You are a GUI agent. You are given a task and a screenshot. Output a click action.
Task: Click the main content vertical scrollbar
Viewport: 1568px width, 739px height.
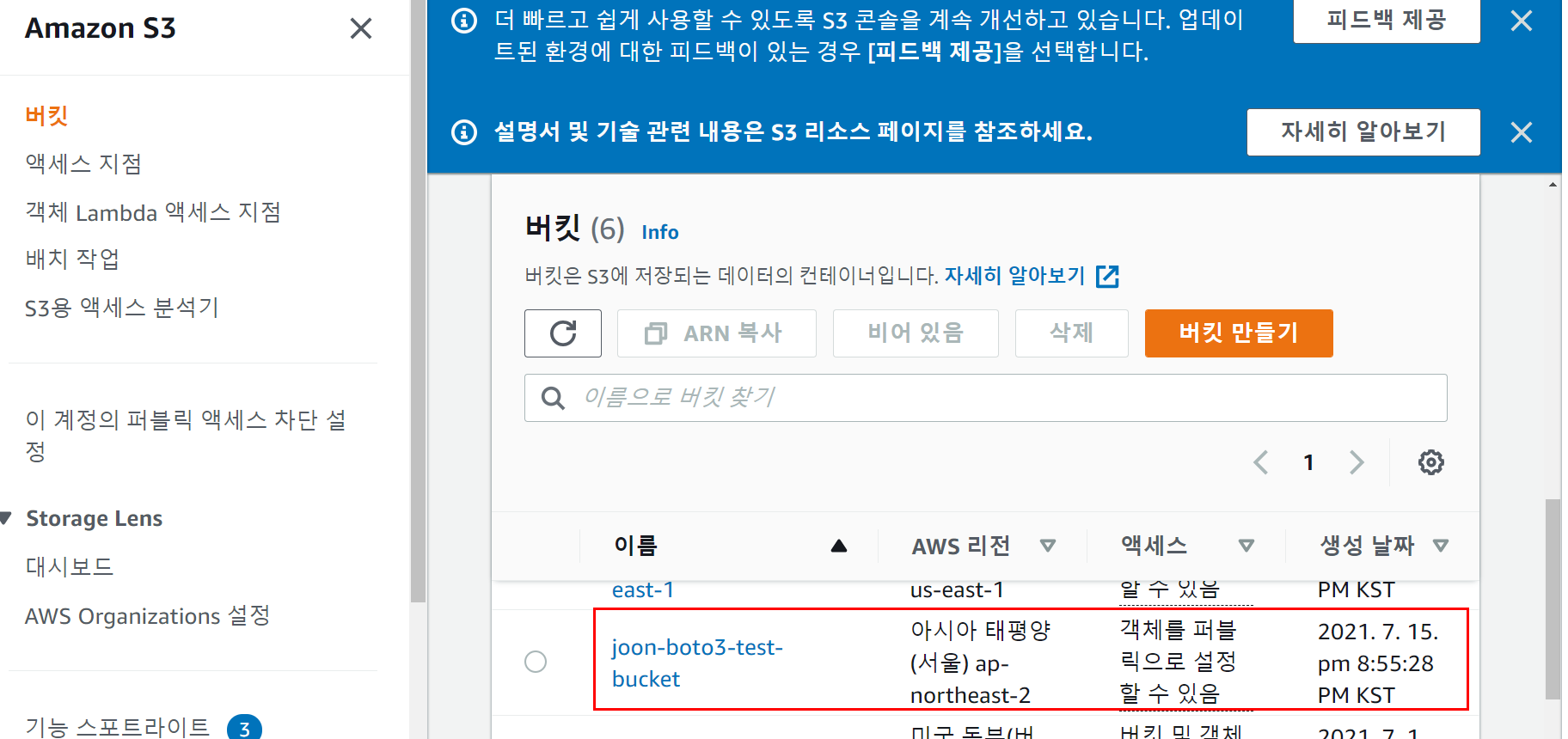[x=1553, y=599]
